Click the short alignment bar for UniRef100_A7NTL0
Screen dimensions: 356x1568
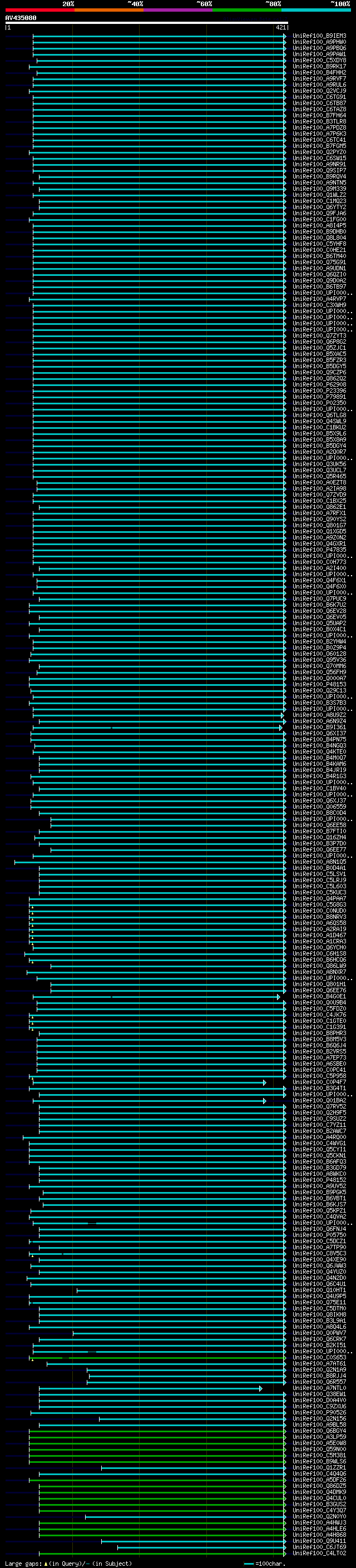[x=150, y=1388]
